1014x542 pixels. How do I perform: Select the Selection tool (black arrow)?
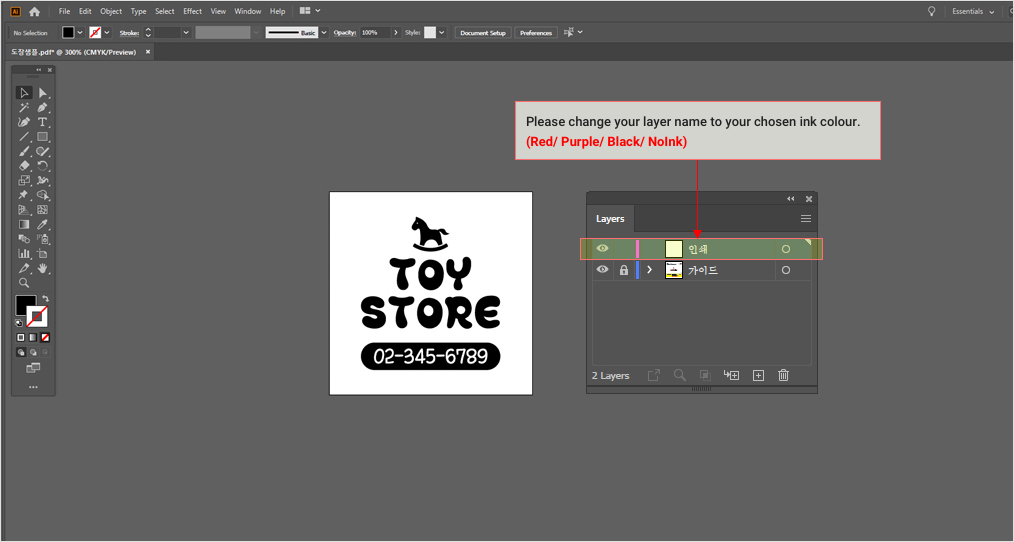24,93
